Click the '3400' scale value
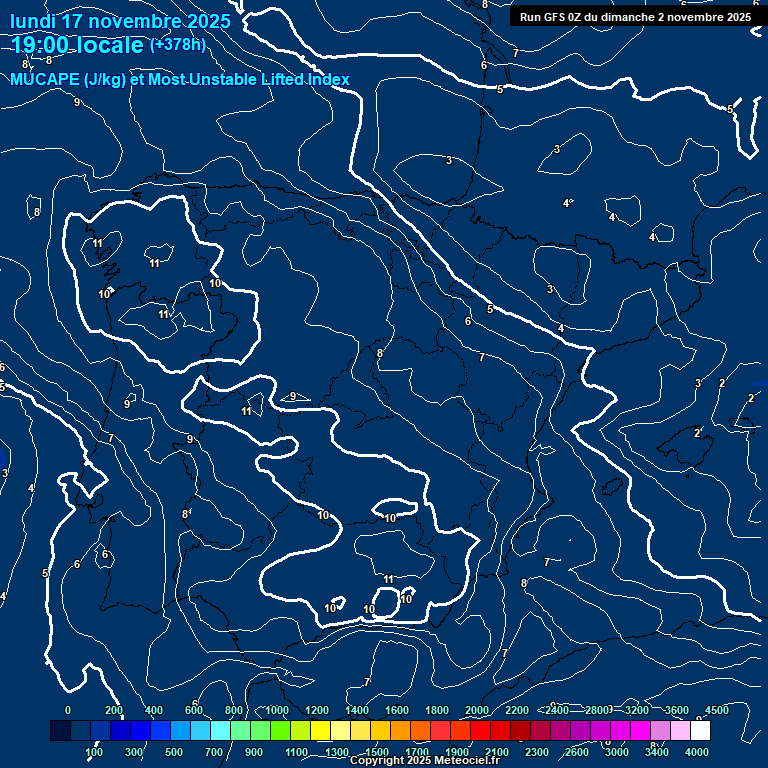 click(657, 752)
